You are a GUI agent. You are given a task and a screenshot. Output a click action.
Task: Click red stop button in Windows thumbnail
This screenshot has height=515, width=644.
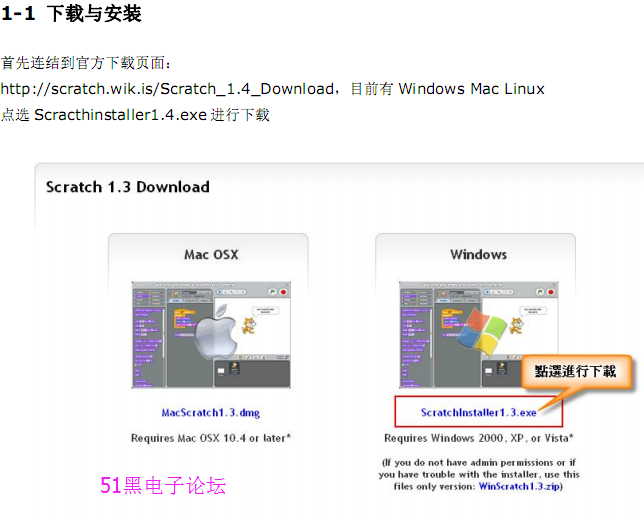click(x=551, y=292)
